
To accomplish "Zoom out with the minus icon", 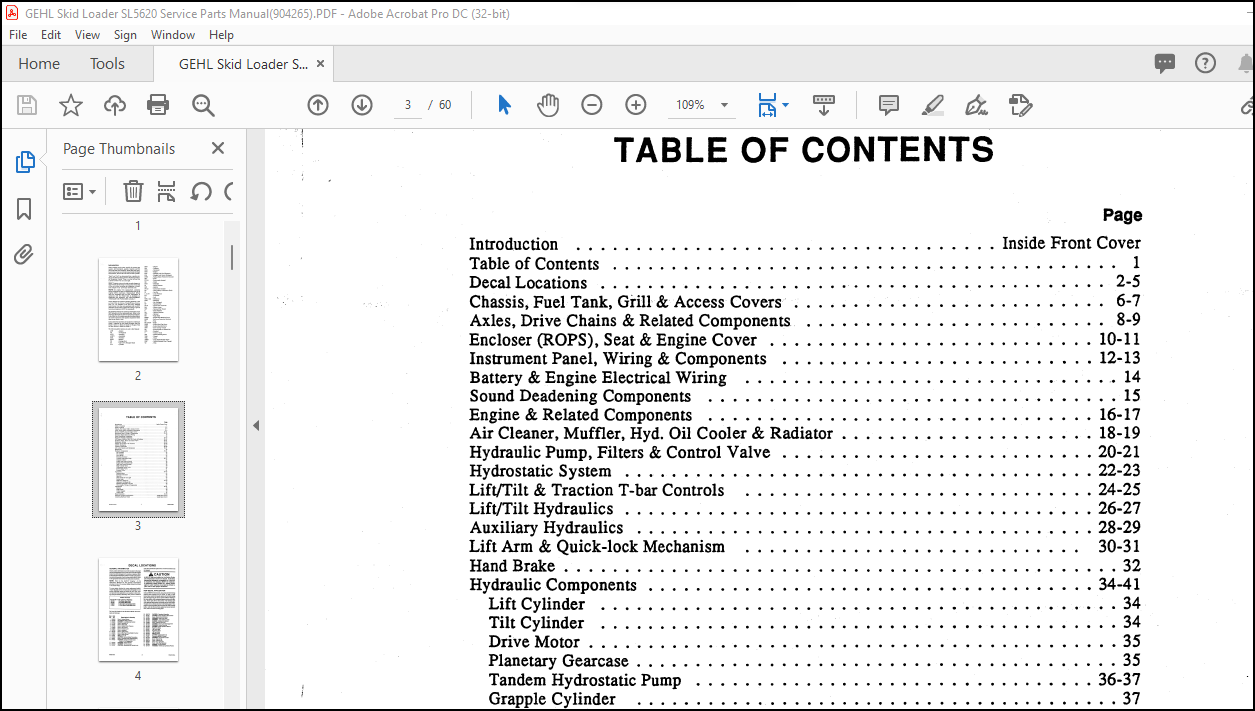I will (592, 105).
